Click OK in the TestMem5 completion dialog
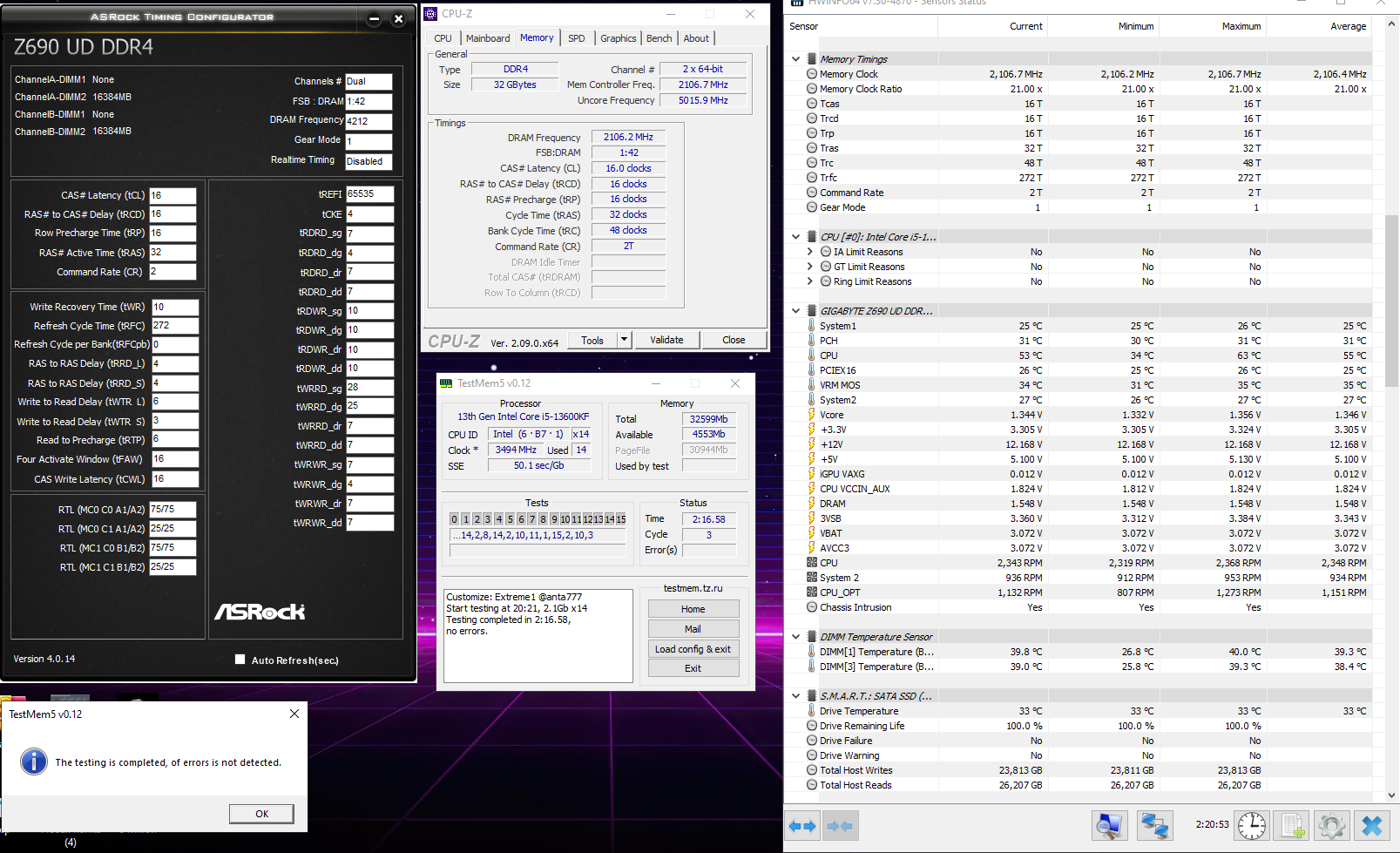Screen dimensions: 1400x853 [x=261, y=814]
